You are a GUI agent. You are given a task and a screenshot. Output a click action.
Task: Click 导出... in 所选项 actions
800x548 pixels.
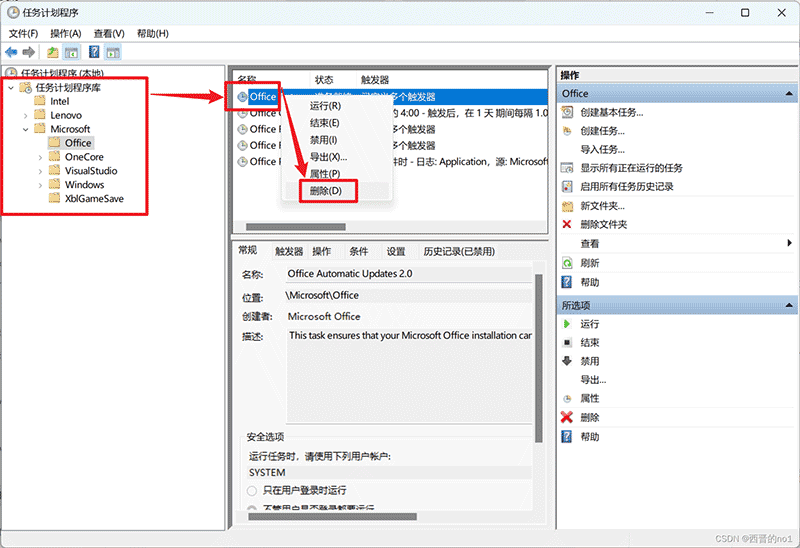(x=593, y=380)
